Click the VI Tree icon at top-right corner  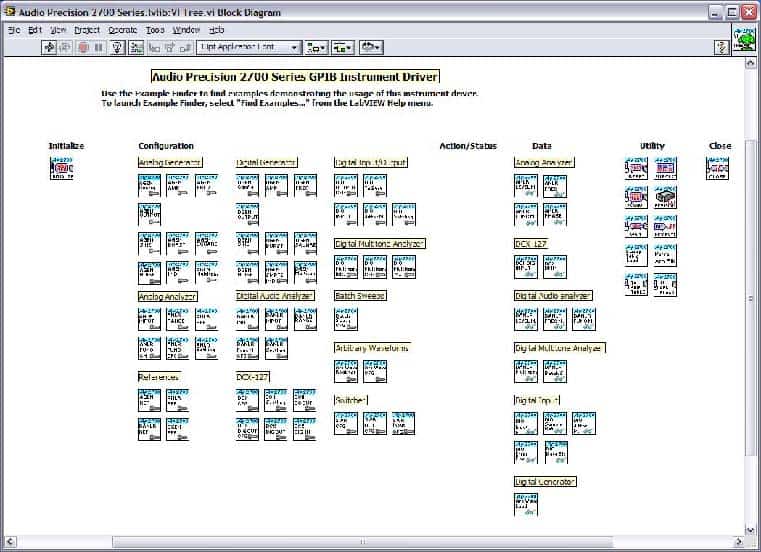point(744,42)
